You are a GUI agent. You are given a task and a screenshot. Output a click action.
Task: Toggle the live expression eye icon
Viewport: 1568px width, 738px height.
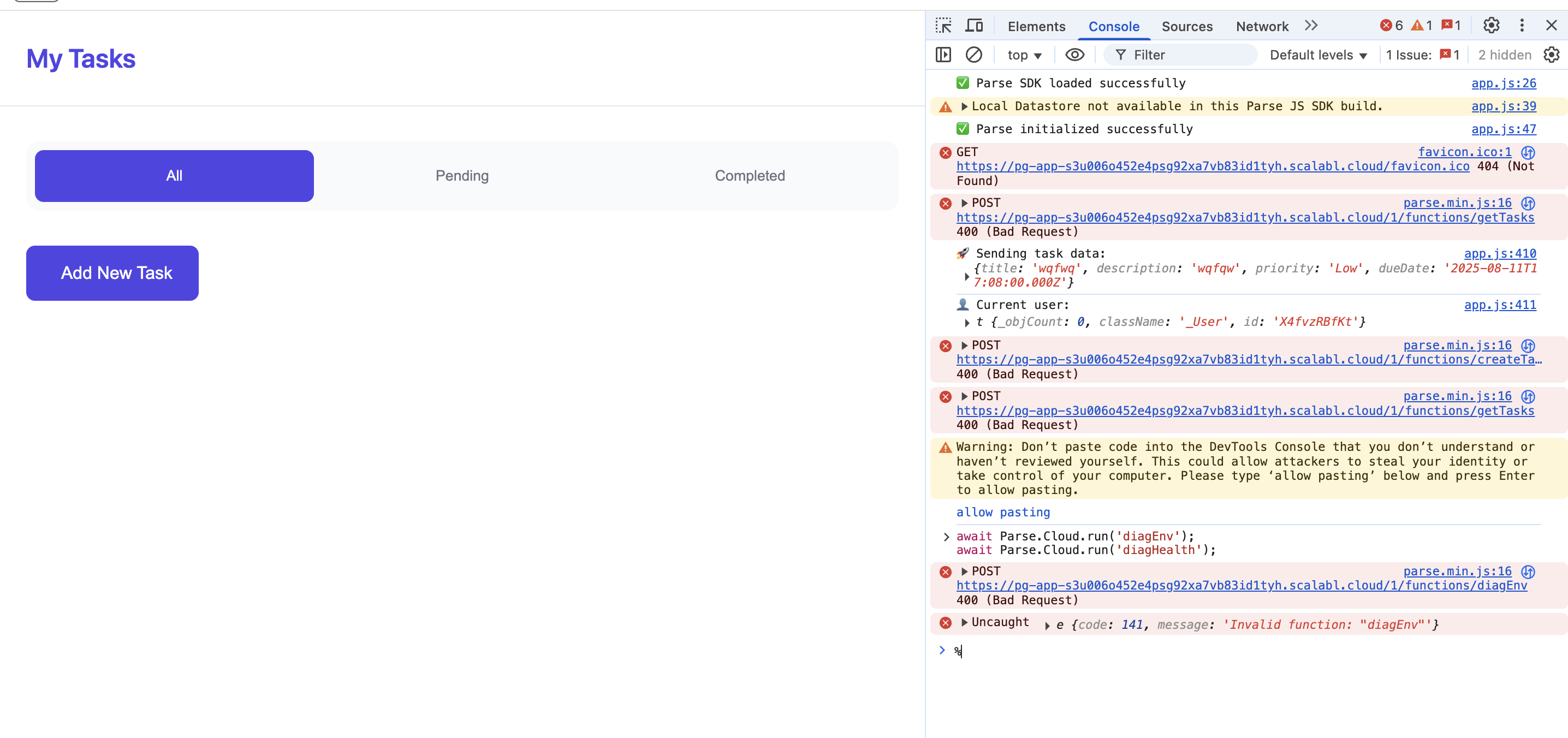point(1074,55)
